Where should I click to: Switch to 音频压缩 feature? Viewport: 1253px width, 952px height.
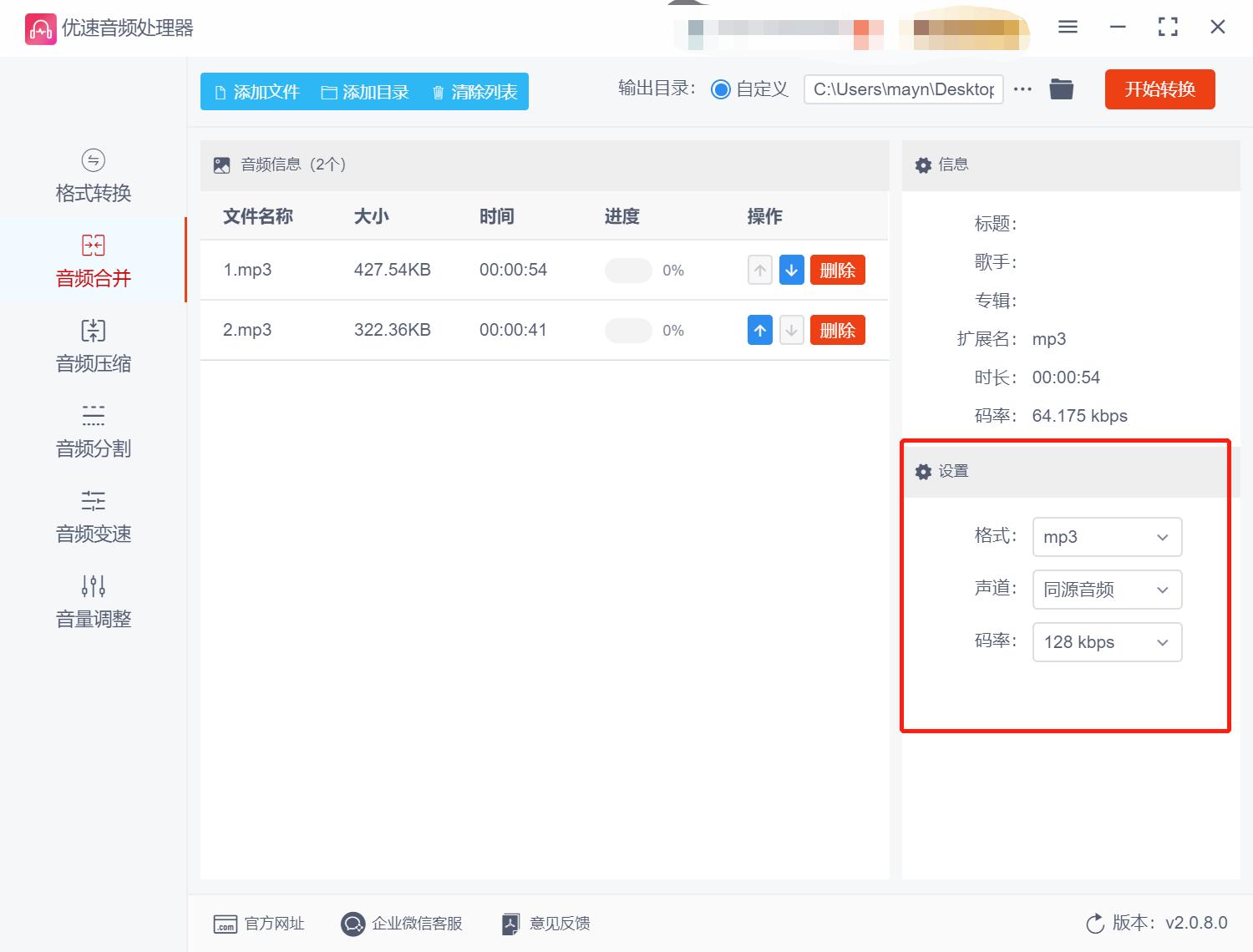tap(92, 346)
